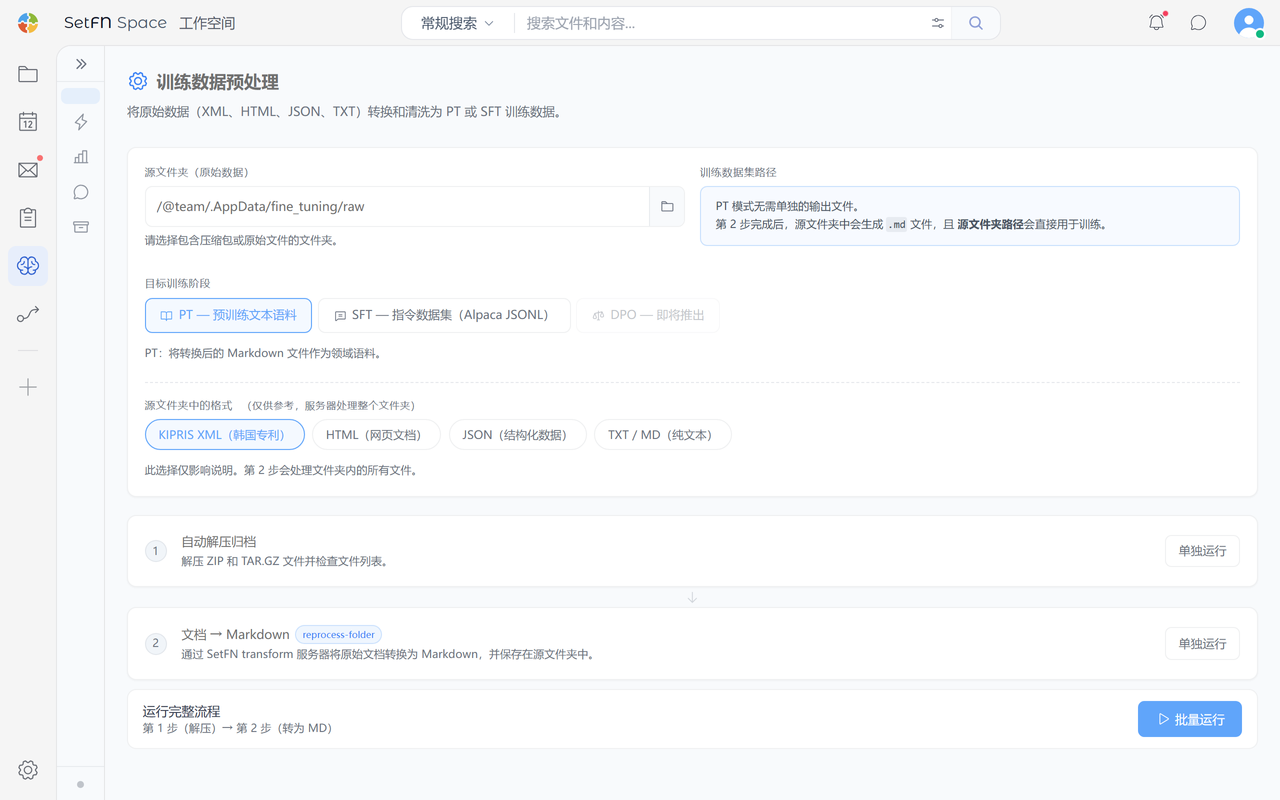This screenshot has height=800, width=1280.
Task: Open the archive box icon in sub-sidebar
Action: 81,227
